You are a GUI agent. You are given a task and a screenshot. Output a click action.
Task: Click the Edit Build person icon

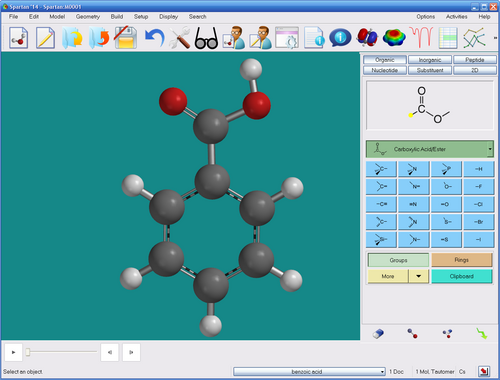pyautogui.click(x=234, y=38)
